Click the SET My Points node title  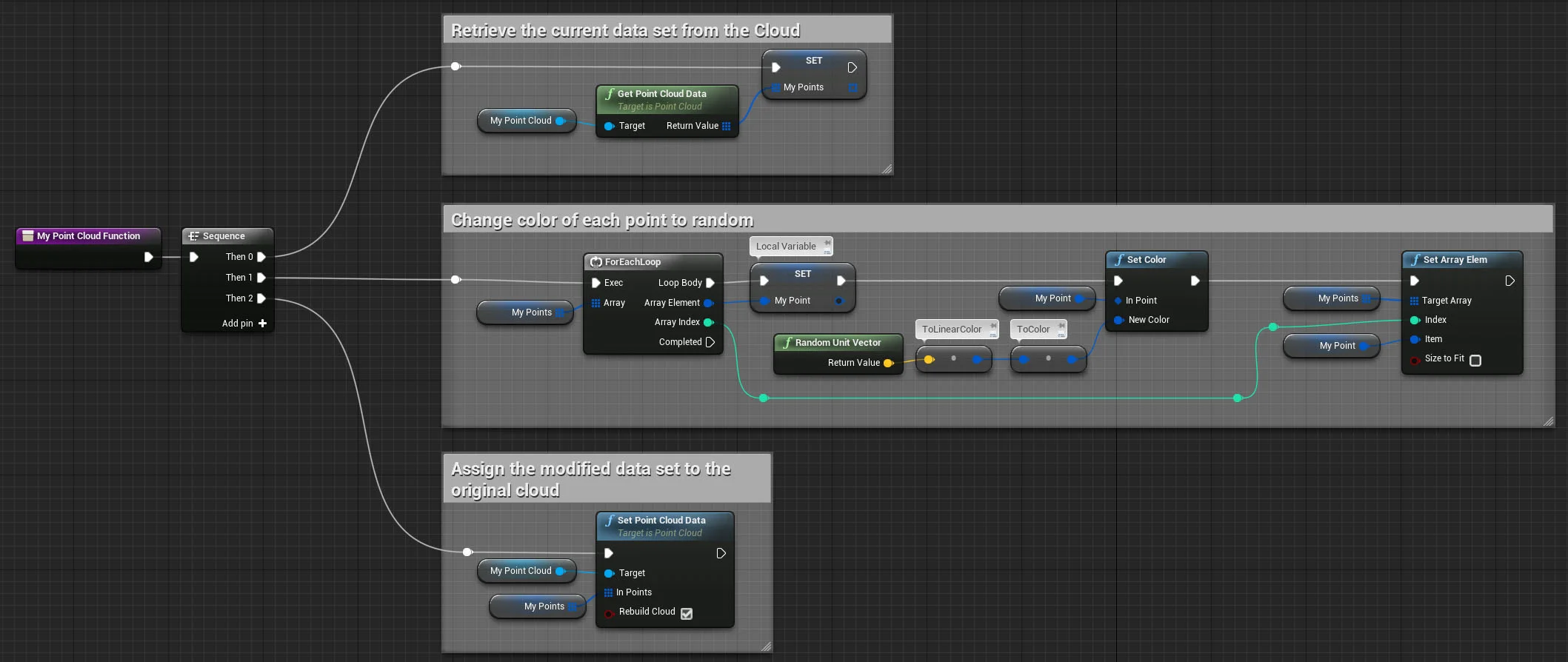pyautogui.click(x=814, y=61)
